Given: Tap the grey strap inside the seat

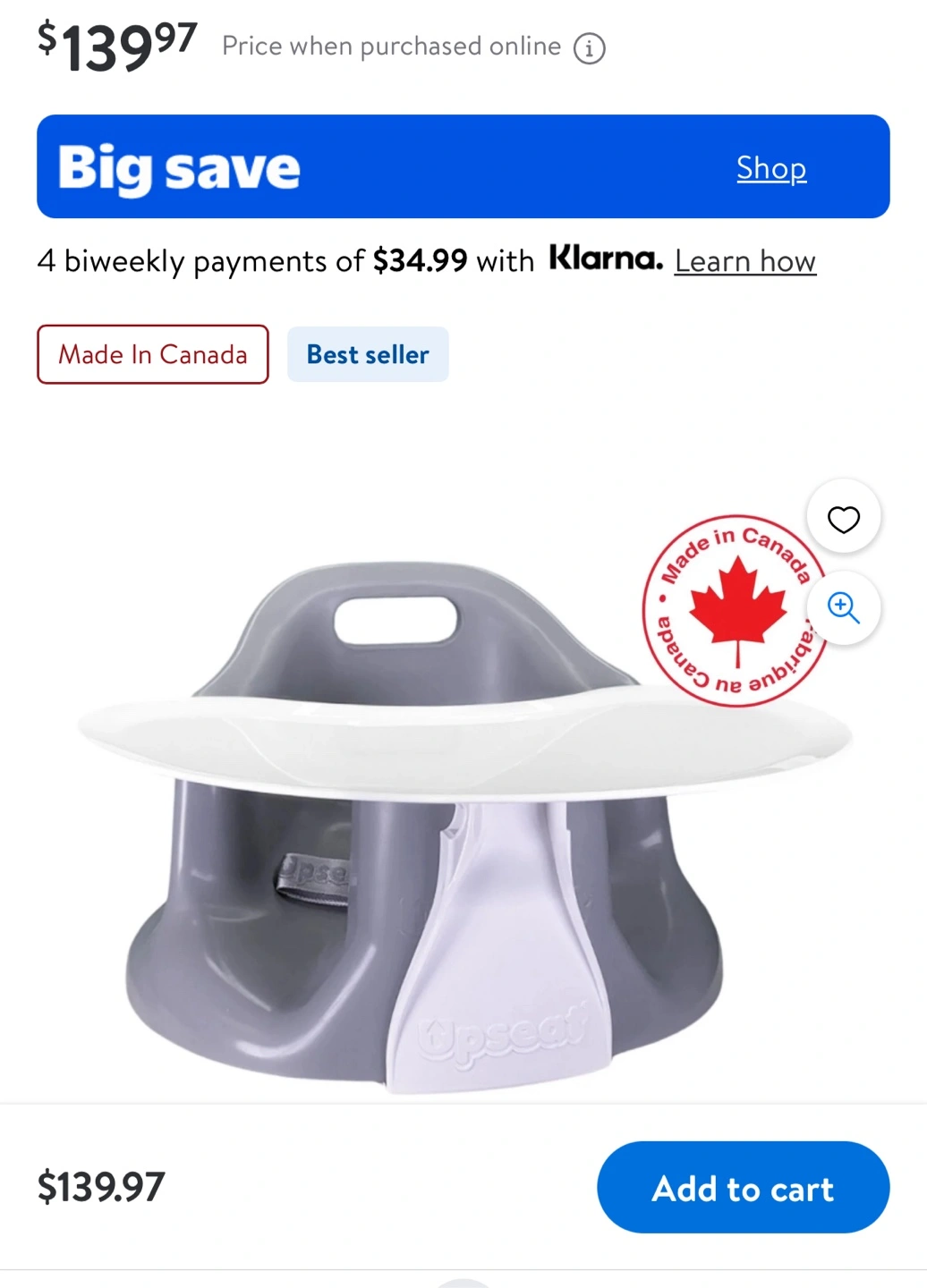Looking at the screenshot, I should [x=313, y=880].
